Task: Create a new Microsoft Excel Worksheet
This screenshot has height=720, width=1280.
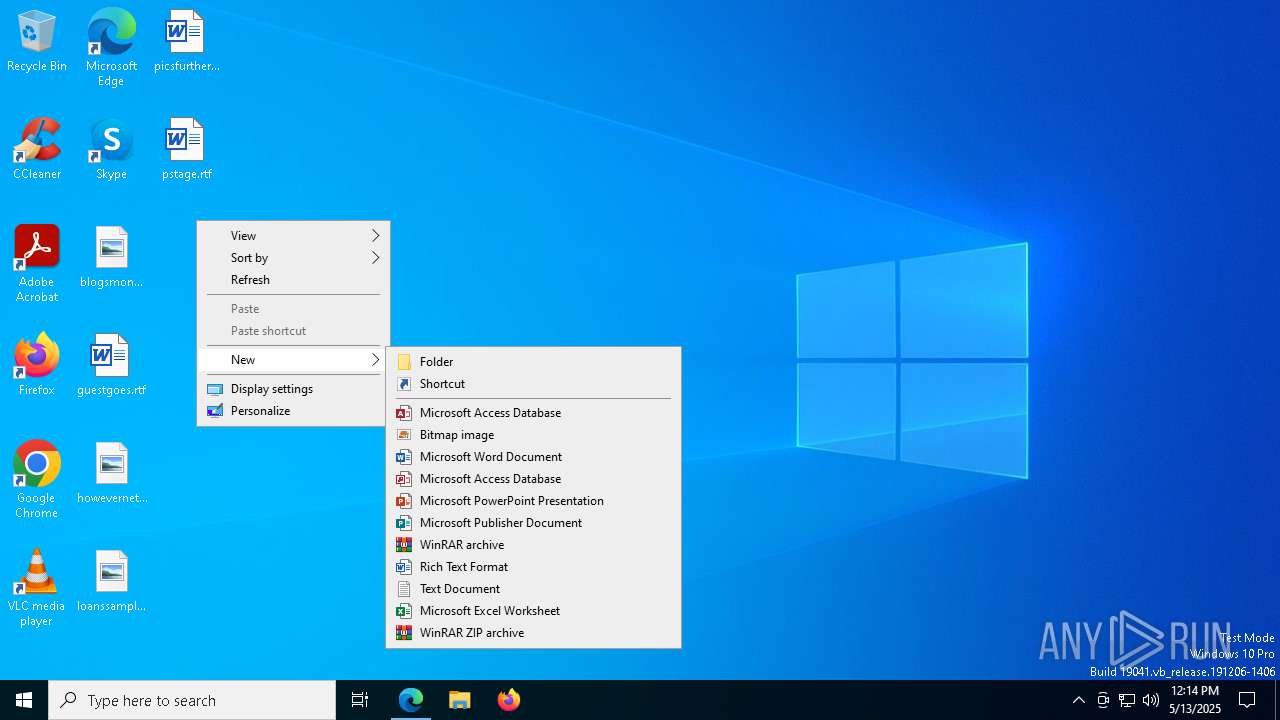Action: tap(533, 611)
